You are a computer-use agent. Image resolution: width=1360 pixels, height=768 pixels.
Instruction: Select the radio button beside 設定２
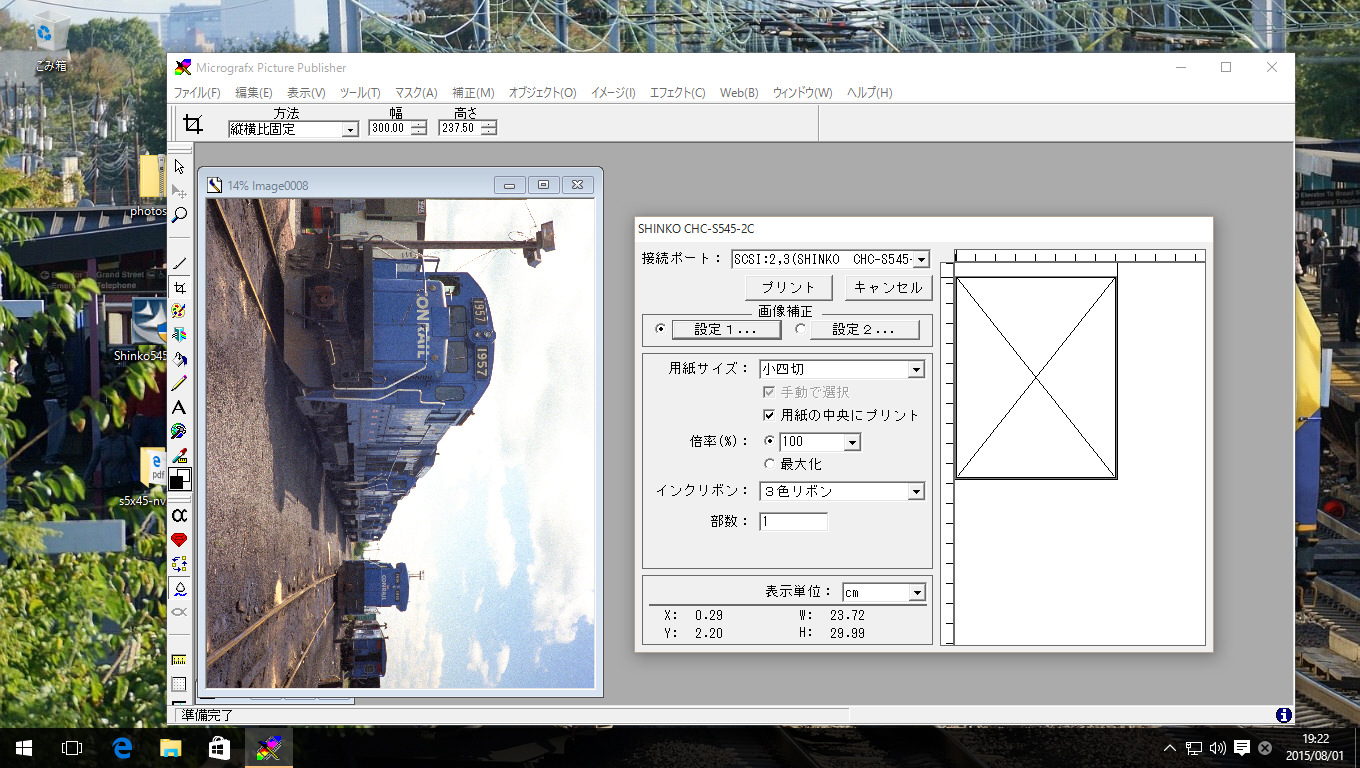point(800,328)
